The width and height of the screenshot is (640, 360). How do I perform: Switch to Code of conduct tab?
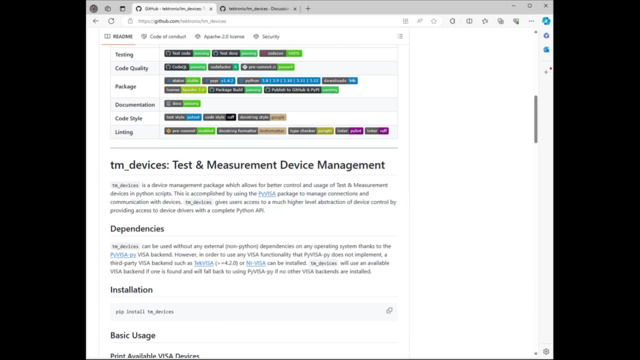[163, 36]
